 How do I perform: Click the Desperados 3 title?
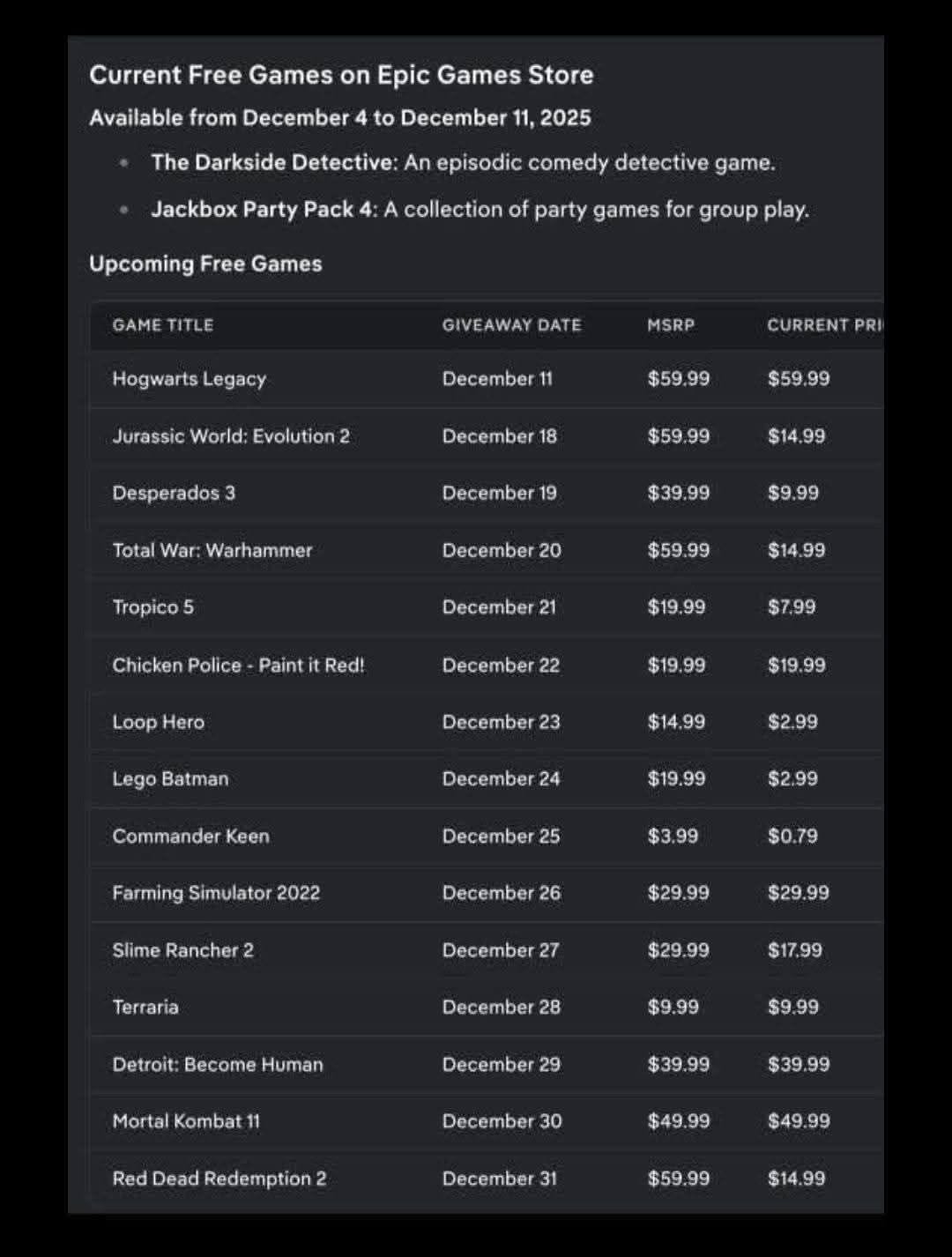click(x=174, y=493)
